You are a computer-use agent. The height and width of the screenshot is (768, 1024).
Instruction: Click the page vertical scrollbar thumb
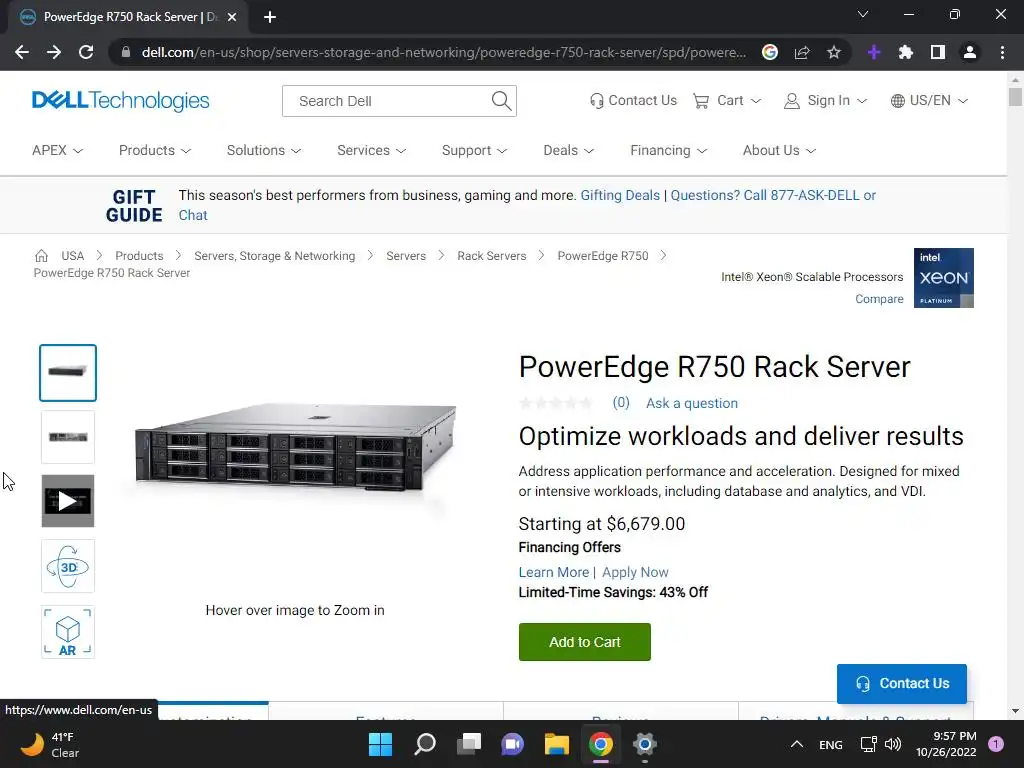(x=1015, y=97)
